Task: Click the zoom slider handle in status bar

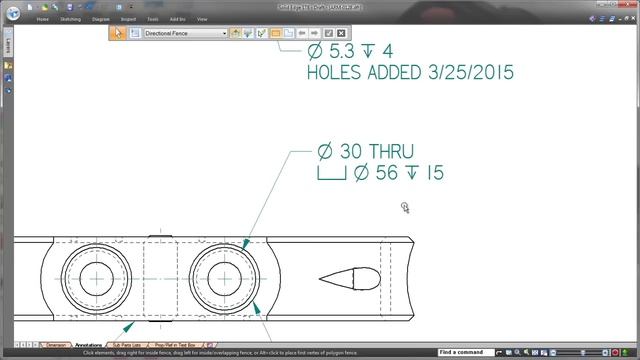Action: tap(583, 352)
